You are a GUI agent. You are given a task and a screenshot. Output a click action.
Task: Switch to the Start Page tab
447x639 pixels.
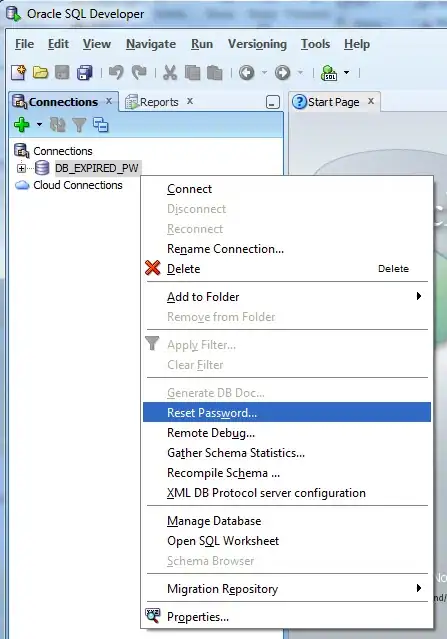tap(333, 102)
